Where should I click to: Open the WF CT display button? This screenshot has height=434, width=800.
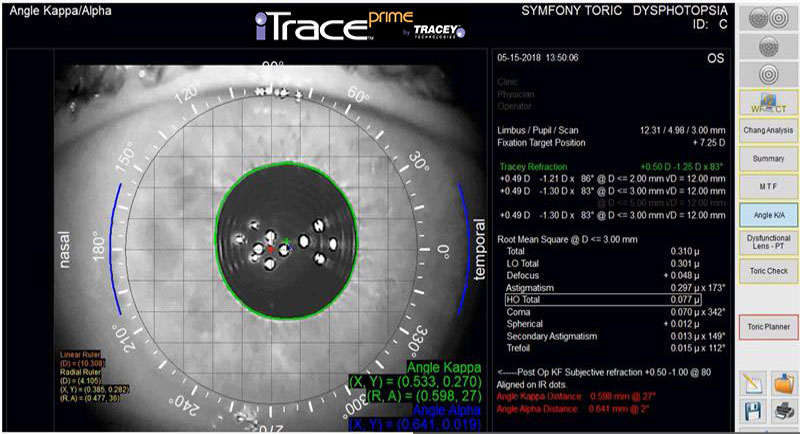point(768,104)
